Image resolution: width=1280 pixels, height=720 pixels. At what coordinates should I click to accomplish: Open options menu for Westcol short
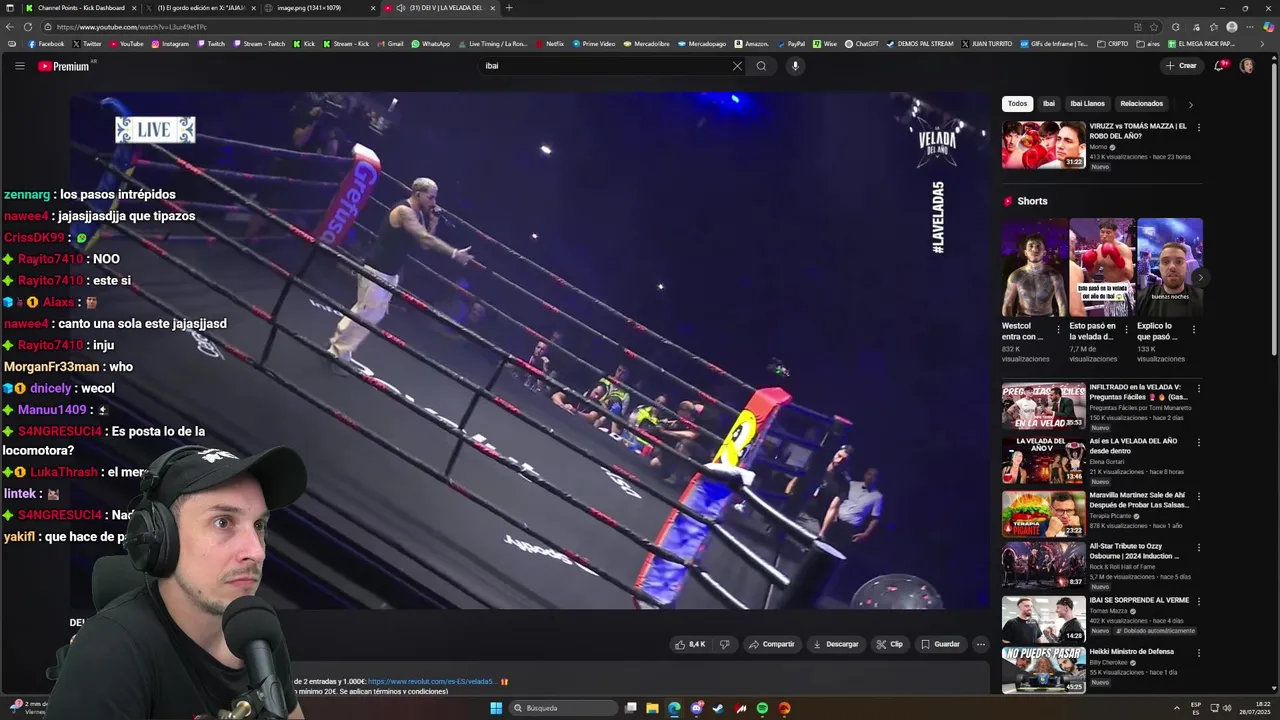(1058, 329)
